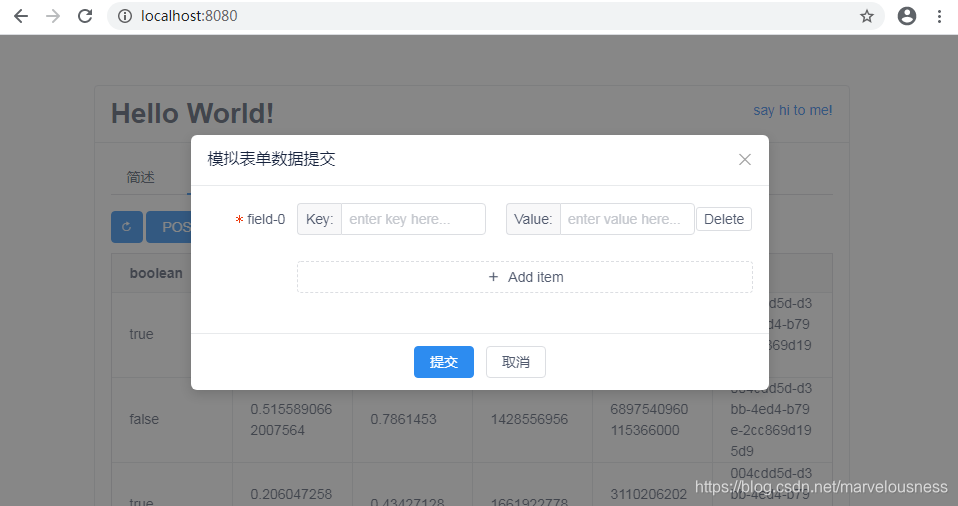The height and width of the screenshot is (506, 958).
Task: Click the Value: prefix label
Action: [533, 219]
